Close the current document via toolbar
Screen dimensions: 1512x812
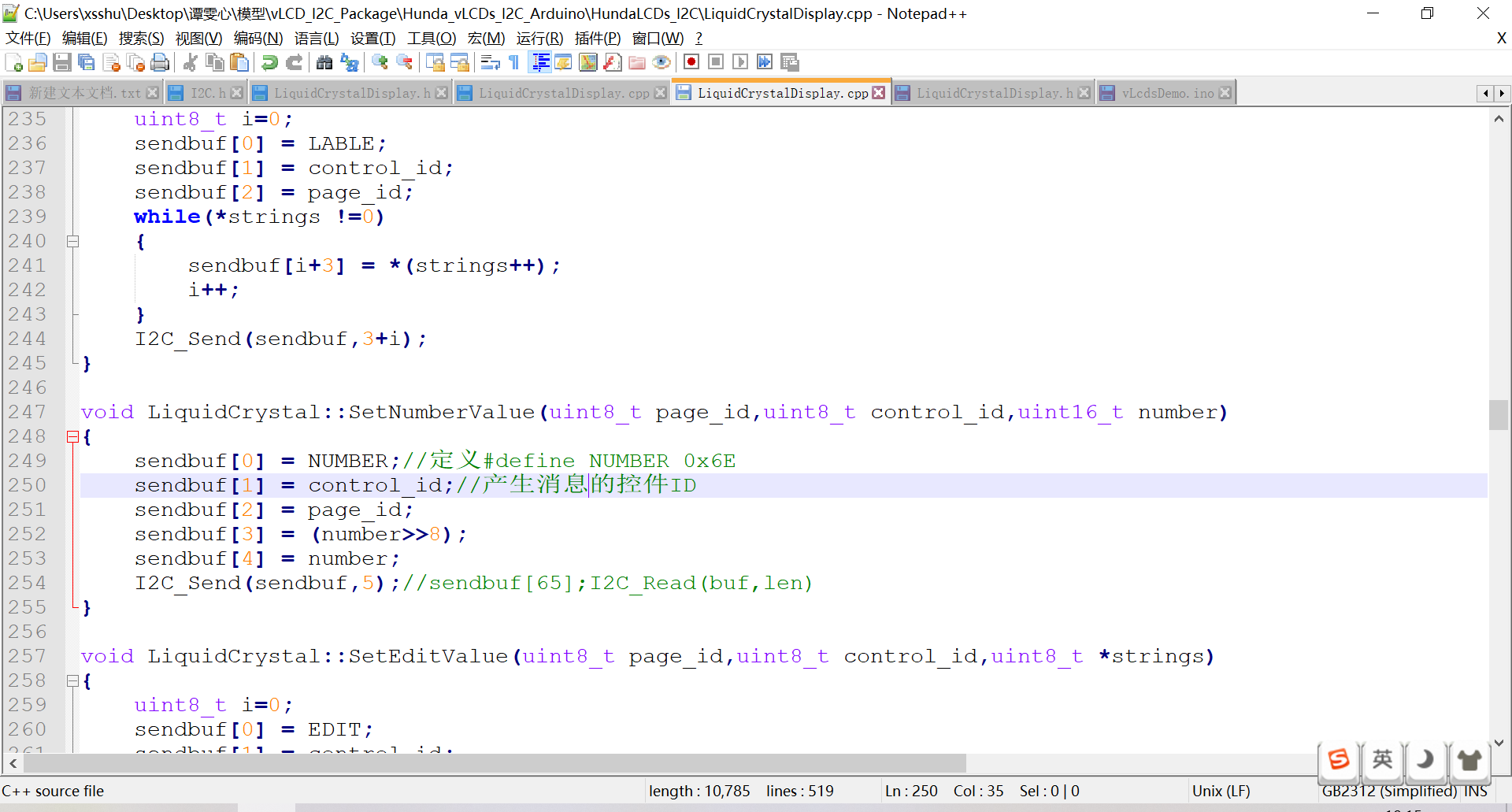(x=111, y=62)
